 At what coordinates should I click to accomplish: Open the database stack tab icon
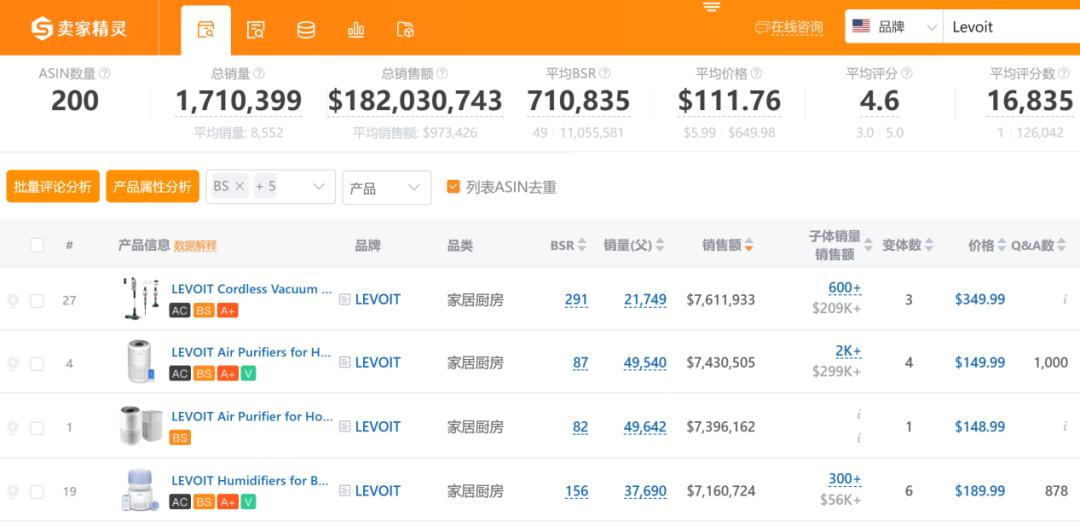click(306, 30)
